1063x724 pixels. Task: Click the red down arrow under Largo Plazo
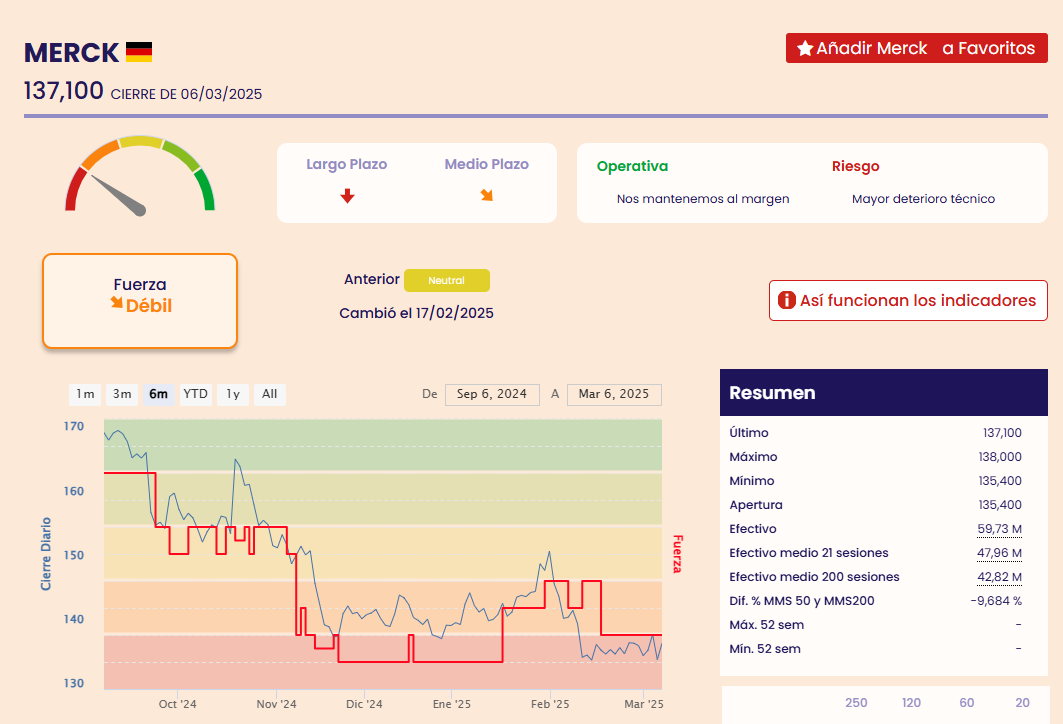tap(348, 197)
